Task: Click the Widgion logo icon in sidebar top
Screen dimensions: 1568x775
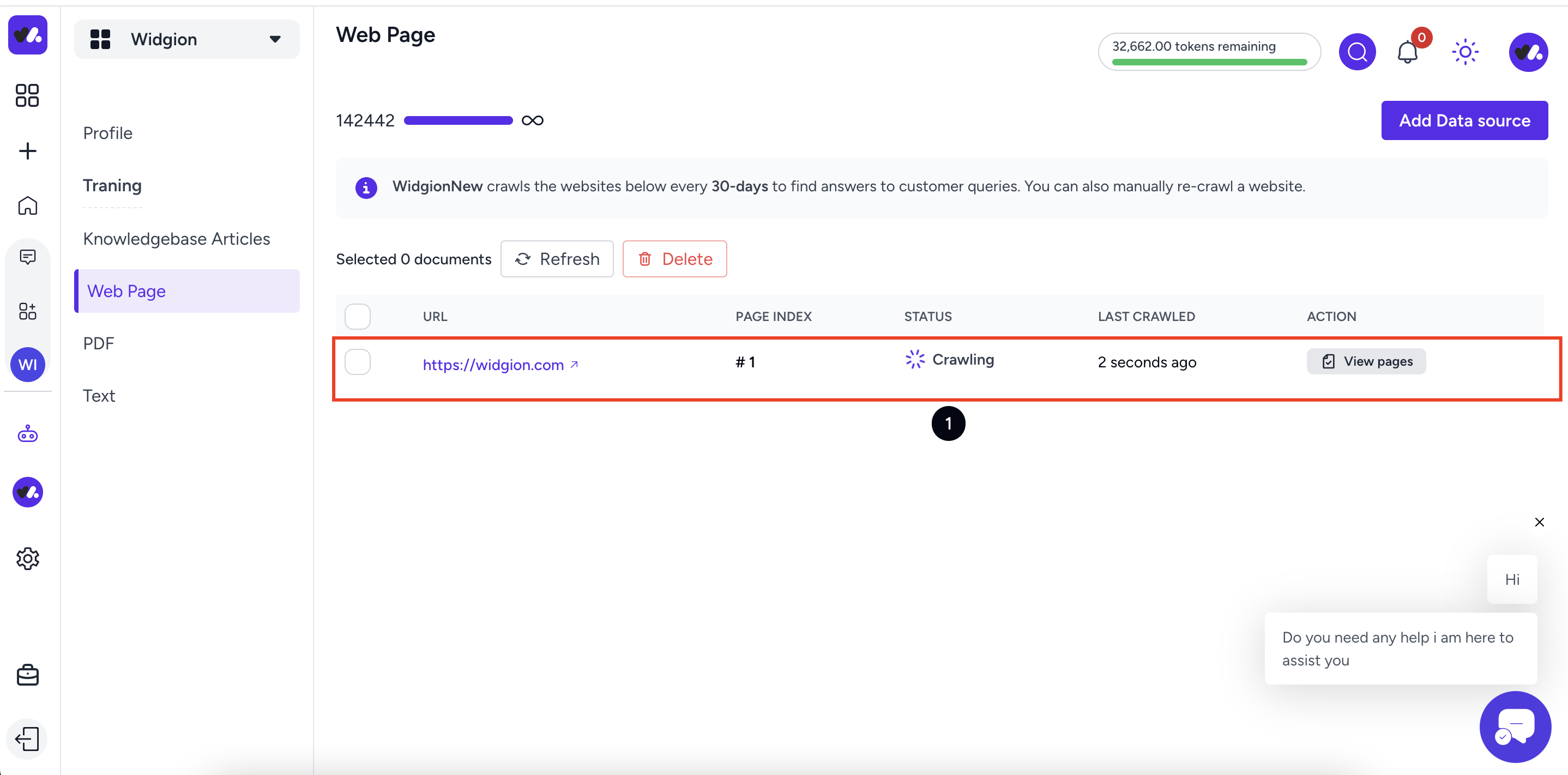Action: tap(27, 35)
